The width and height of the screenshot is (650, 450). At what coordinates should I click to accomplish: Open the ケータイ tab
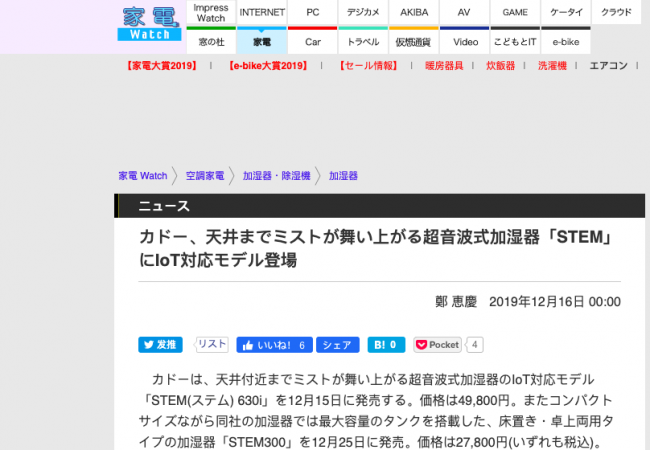(x=566, y=13)
